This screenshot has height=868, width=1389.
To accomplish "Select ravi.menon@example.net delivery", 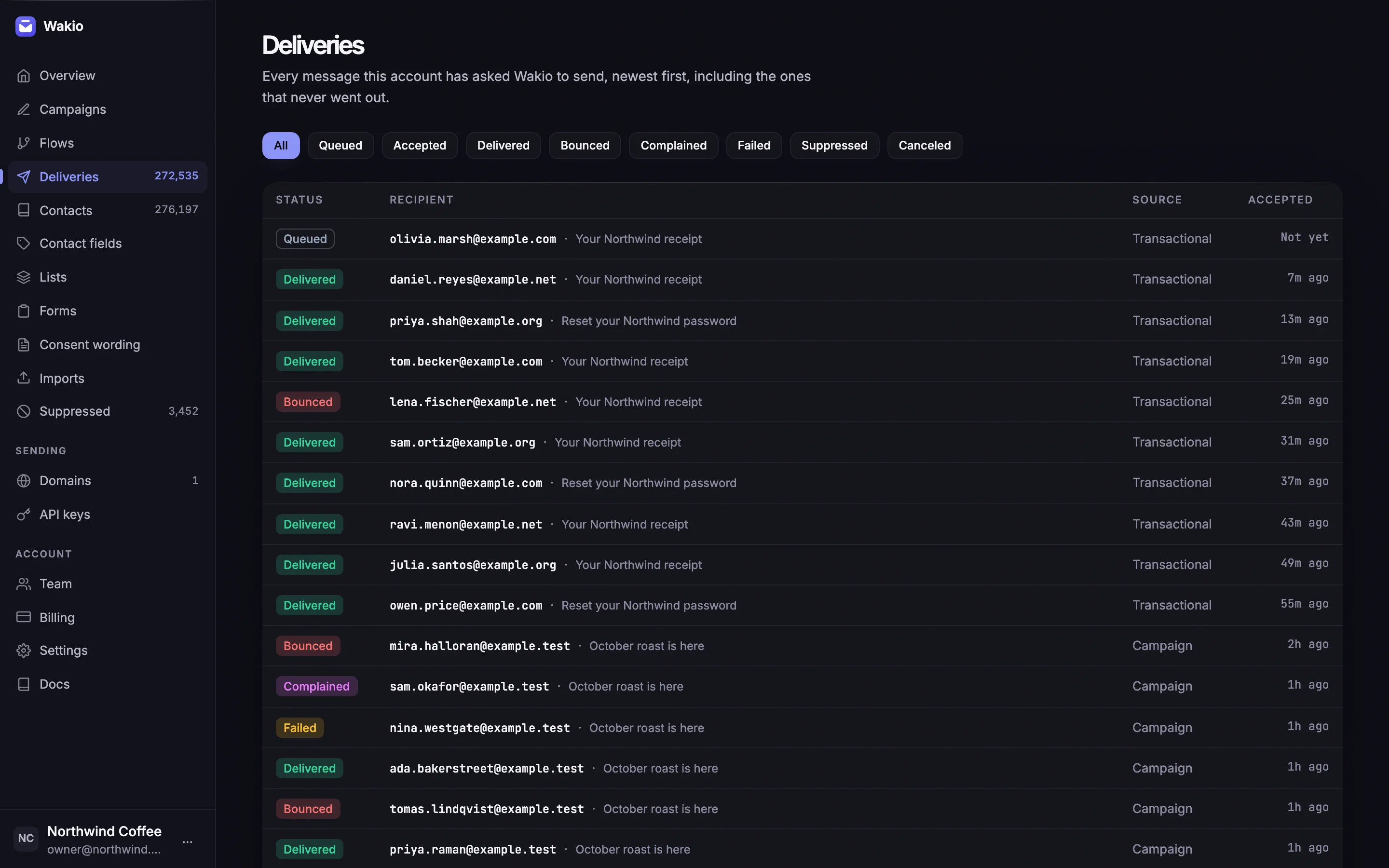I will pyautogui.click(x=802, y=524).
